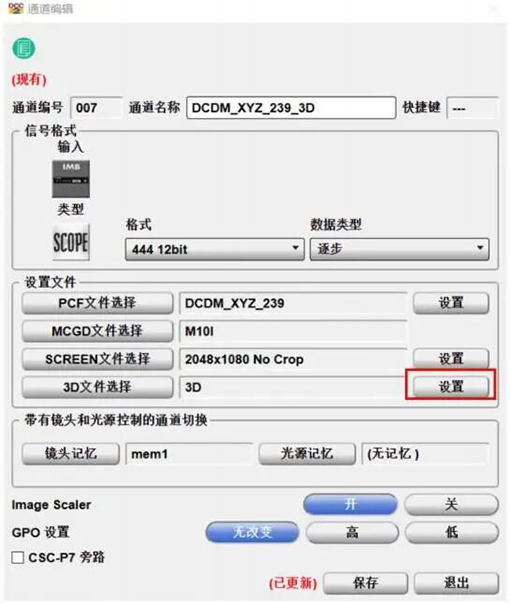
Task: Set GPO setting to 高
Action: click(352, 533)
